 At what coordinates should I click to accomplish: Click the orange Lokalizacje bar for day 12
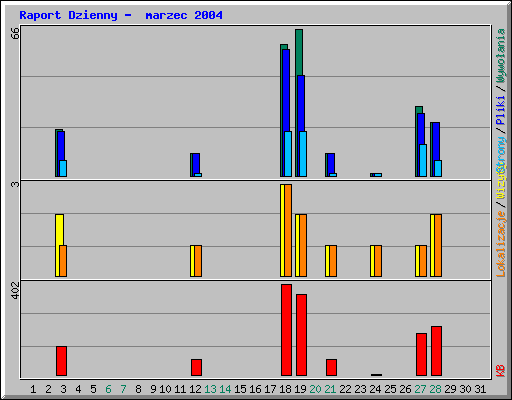click(198, 261)
